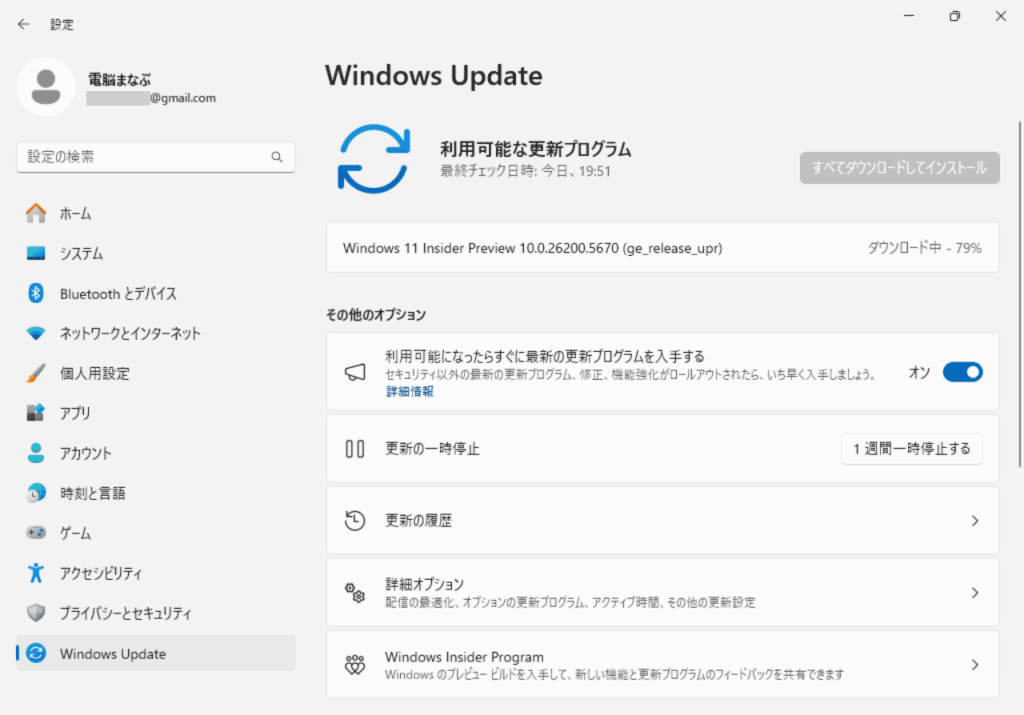Viewport: 1024px width, 715px height.
Task: Click the pause icon beside 更新の一時停止
Action: (355, 449)
